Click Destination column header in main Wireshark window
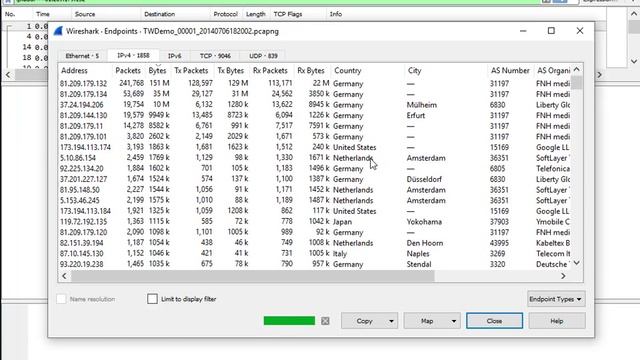This screenshot has height=360, width=640. pos(159,14)
